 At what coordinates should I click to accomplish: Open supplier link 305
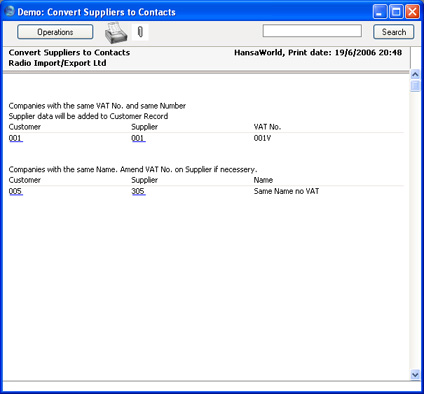[138, 191]
